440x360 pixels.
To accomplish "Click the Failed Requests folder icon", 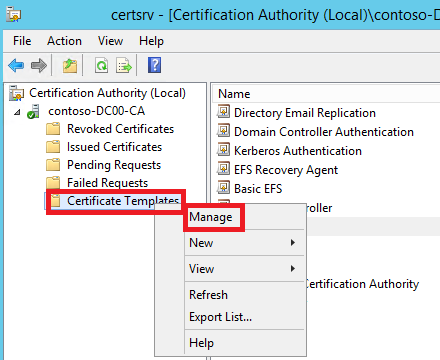I will (53, 183).
